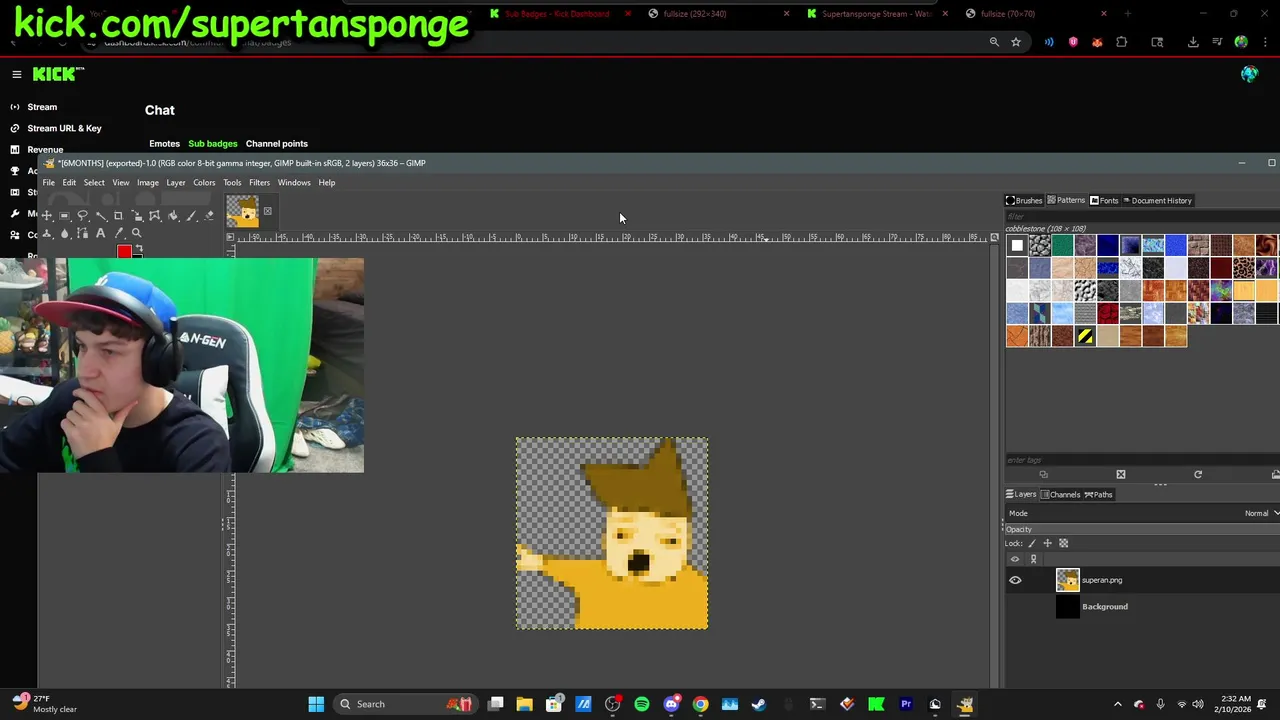Open the File menu in GIMP
This screenshot has height=720, width=1280.
(48, 182)
